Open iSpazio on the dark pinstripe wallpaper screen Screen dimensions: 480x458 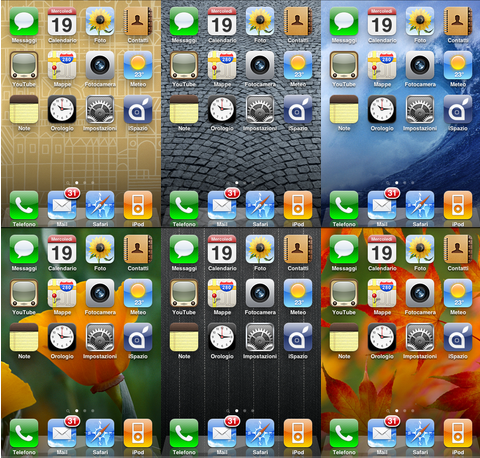click(298, 337)
